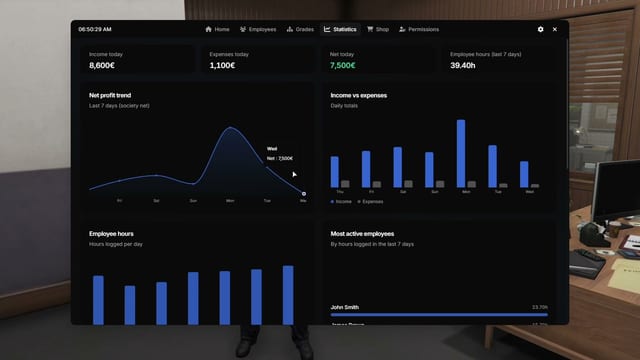Open the Grades tab
The width and height of the screenshot is (640, 360).
(x=300, y=29)
